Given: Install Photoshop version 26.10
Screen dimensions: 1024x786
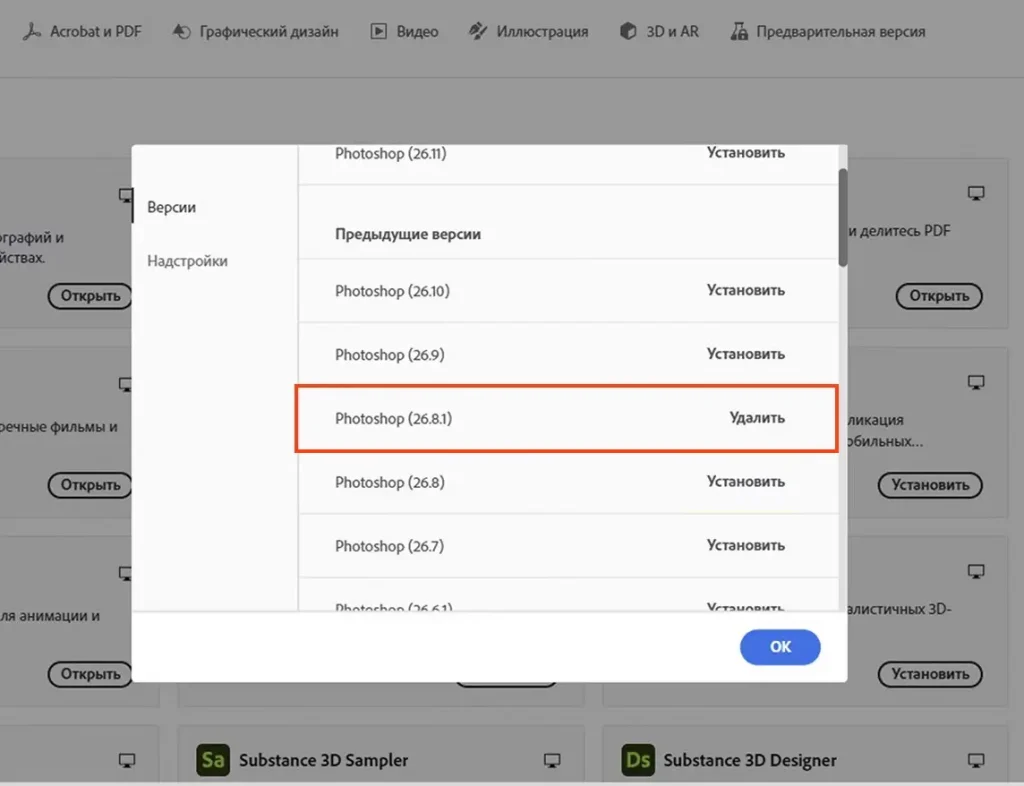Looking at the screenshot, I should click(x=745, y=291).
